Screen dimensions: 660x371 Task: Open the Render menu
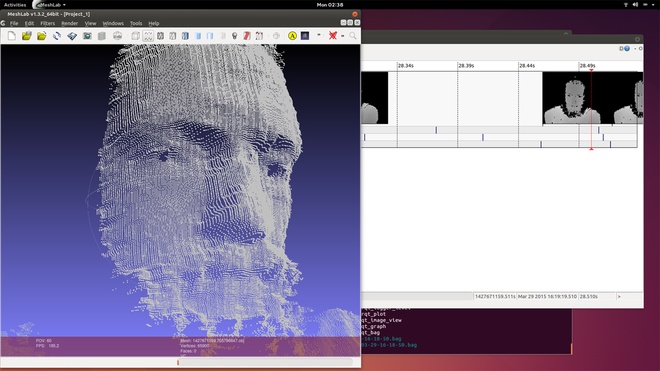point(69,23)
